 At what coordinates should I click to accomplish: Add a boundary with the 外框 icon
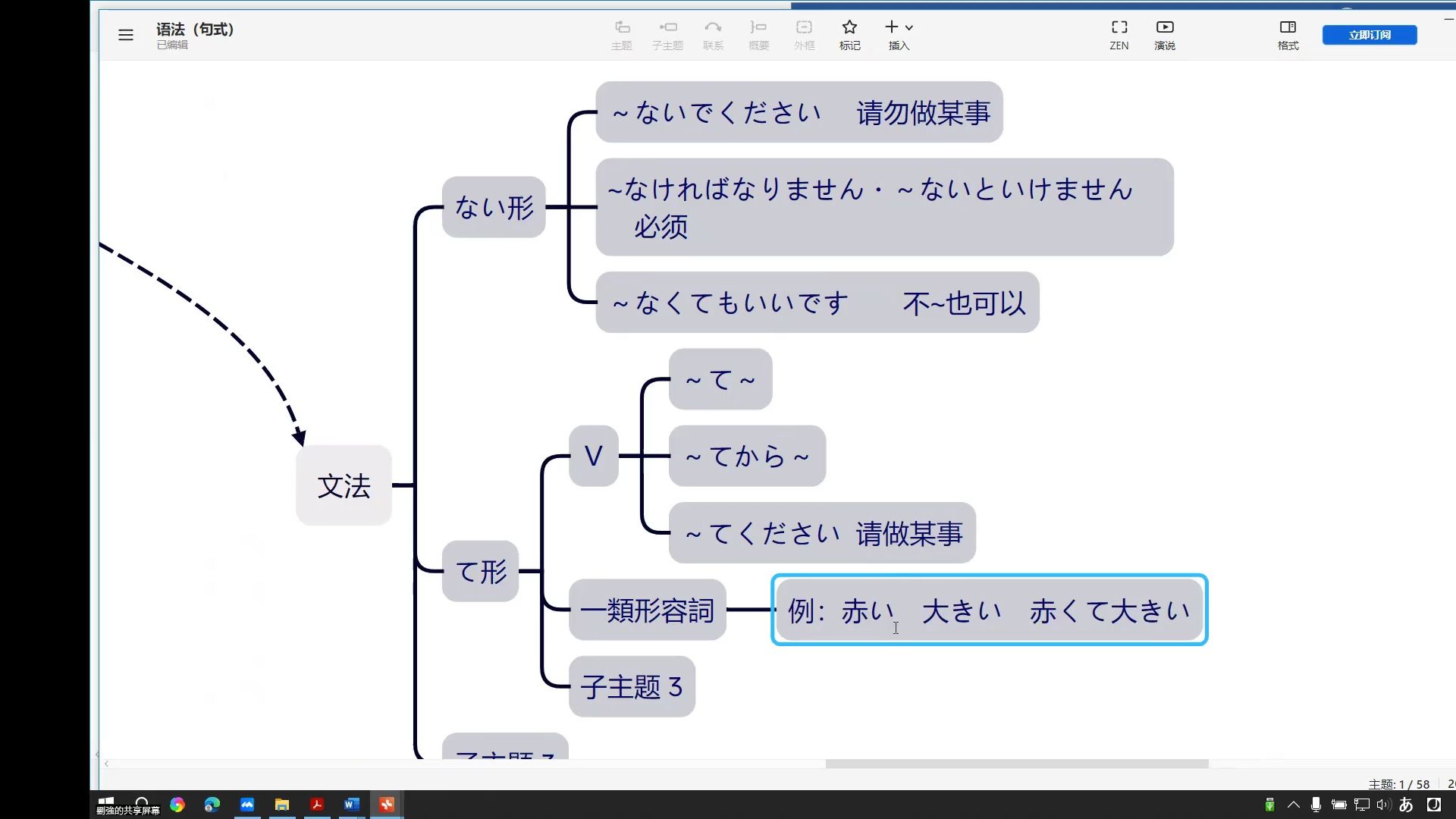coord(804,34)
